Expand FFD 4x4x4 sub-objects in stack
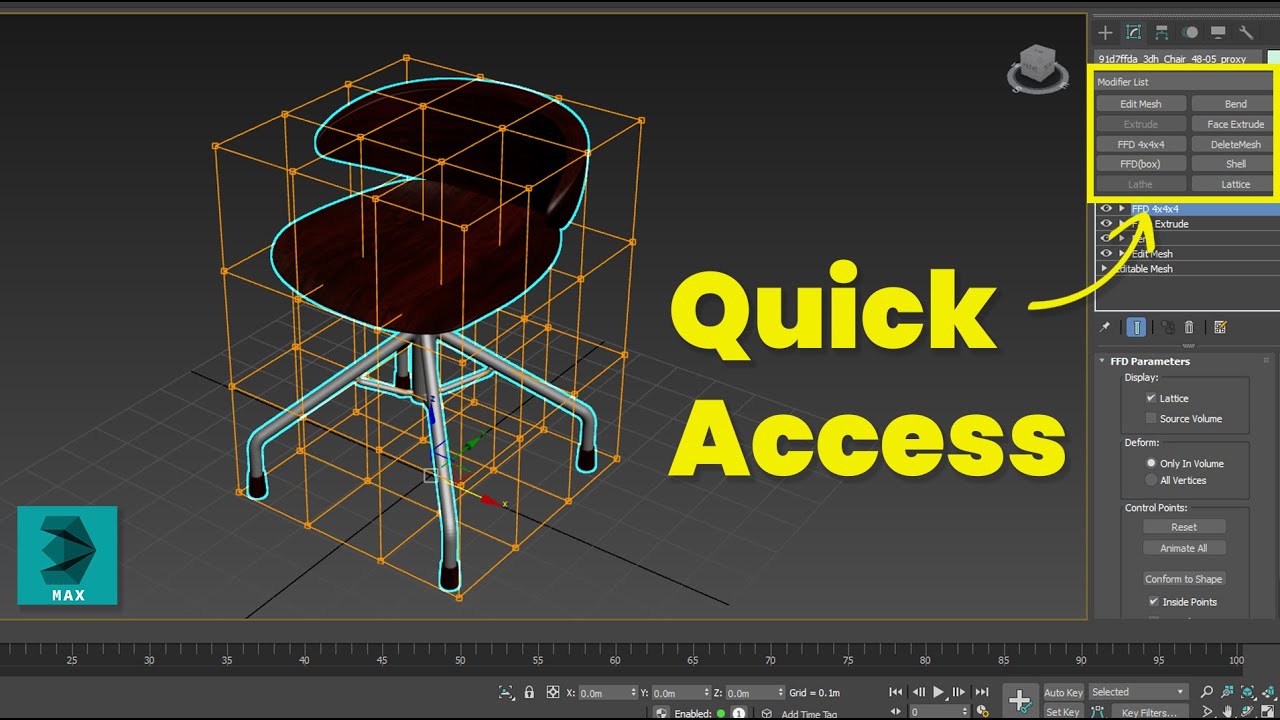 pyautogui.click(x=1122, y=209)
